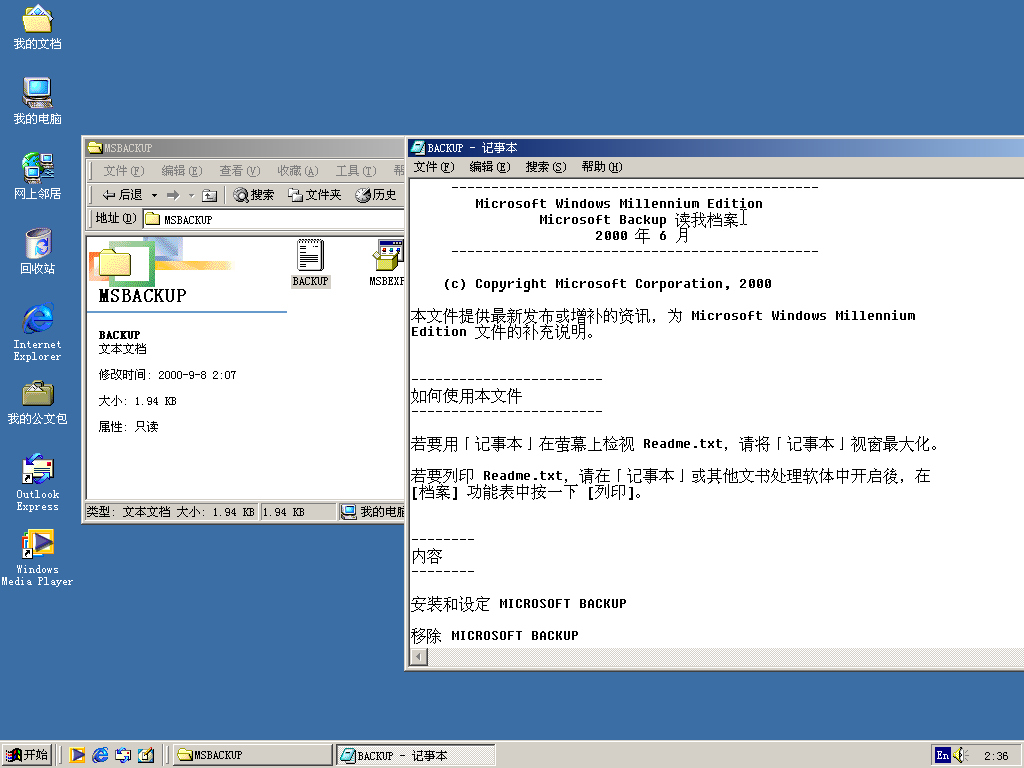Open 编辑(E) menu in MSBACKUP window

tap(182, 171)
